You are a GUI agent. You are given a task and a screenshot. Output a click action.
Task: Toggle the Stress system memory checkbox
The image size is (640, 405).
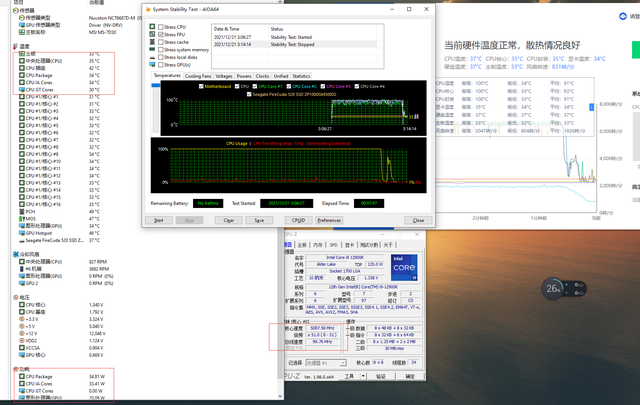click(158, 48)
